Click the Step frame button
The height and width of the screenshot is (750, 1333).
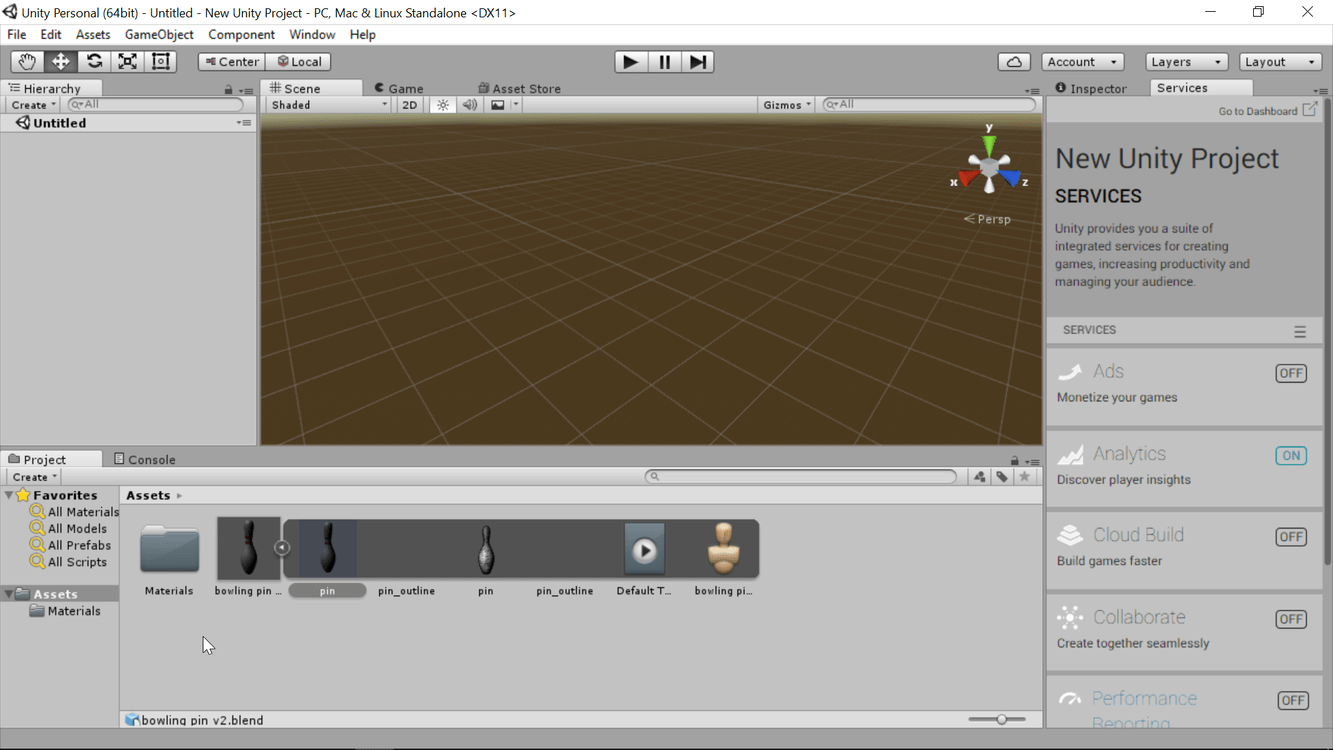[698, 62]
